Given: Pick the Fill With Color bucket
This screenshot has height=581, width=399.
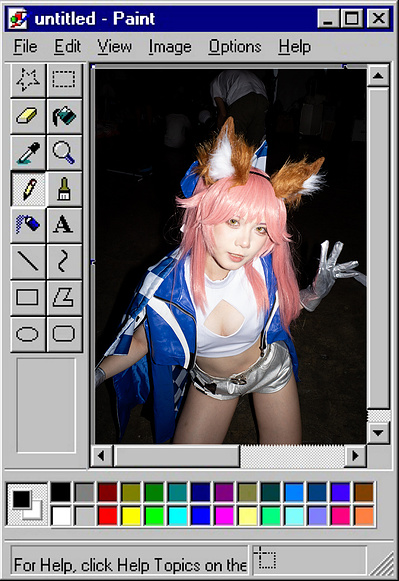Looking at the screenshot, I should (x=64, y=116).
